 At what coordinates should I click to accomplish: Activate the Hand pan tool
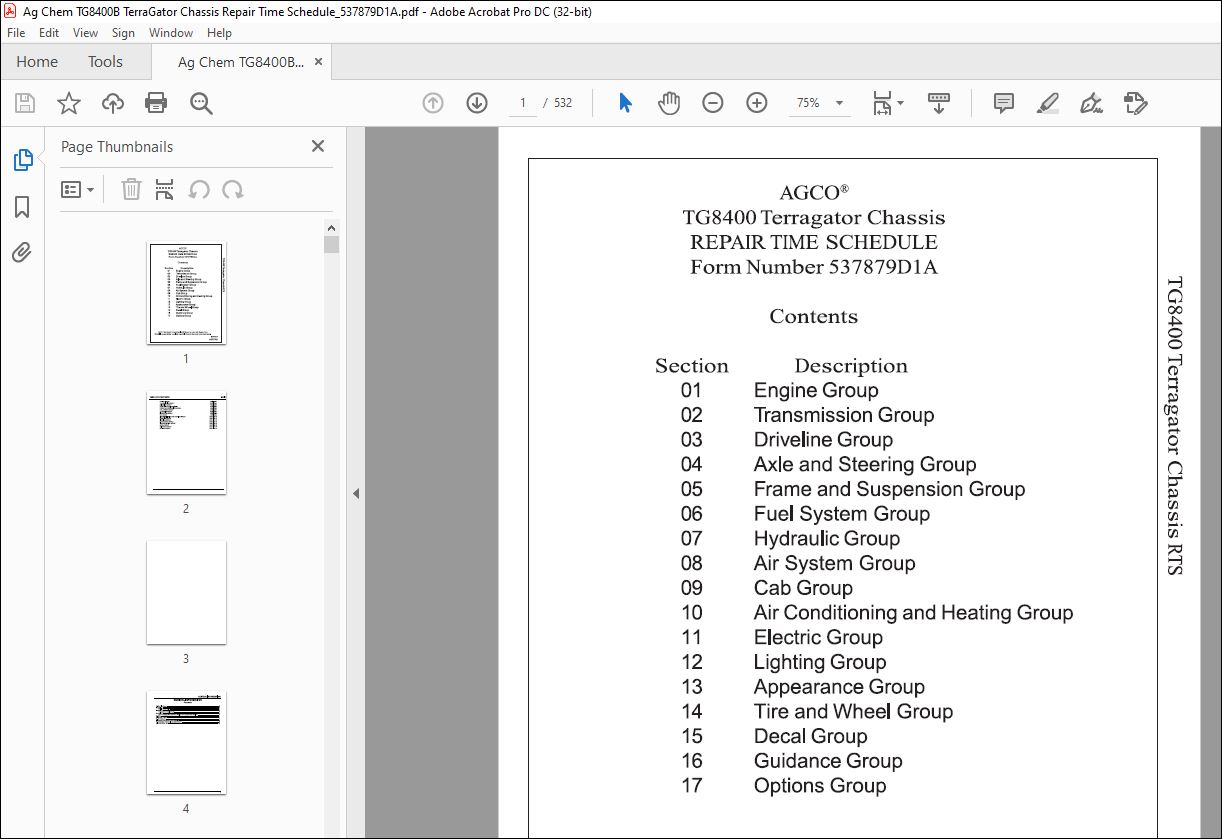click(669, 103)
